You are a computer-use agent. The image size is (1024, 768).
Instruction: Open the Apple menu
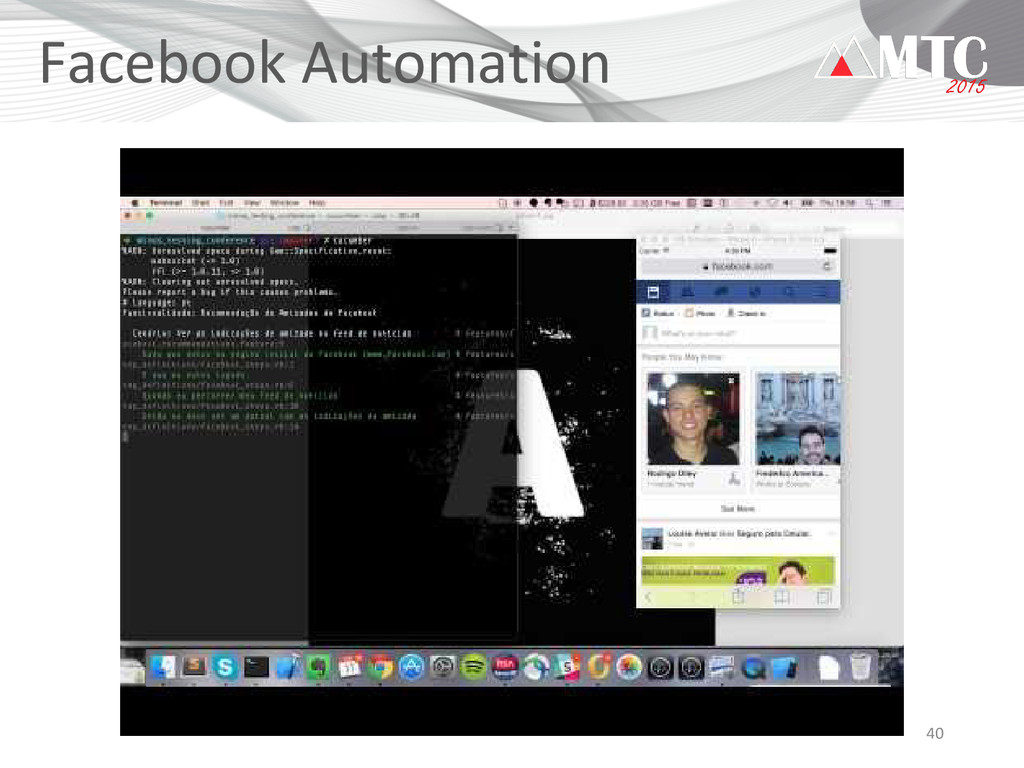point(135,203)
